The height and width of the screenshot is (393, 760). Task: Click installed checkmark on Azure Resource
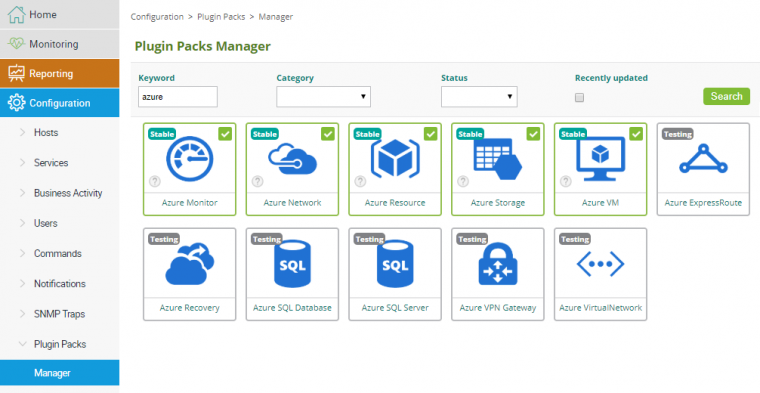coord(430,134)
